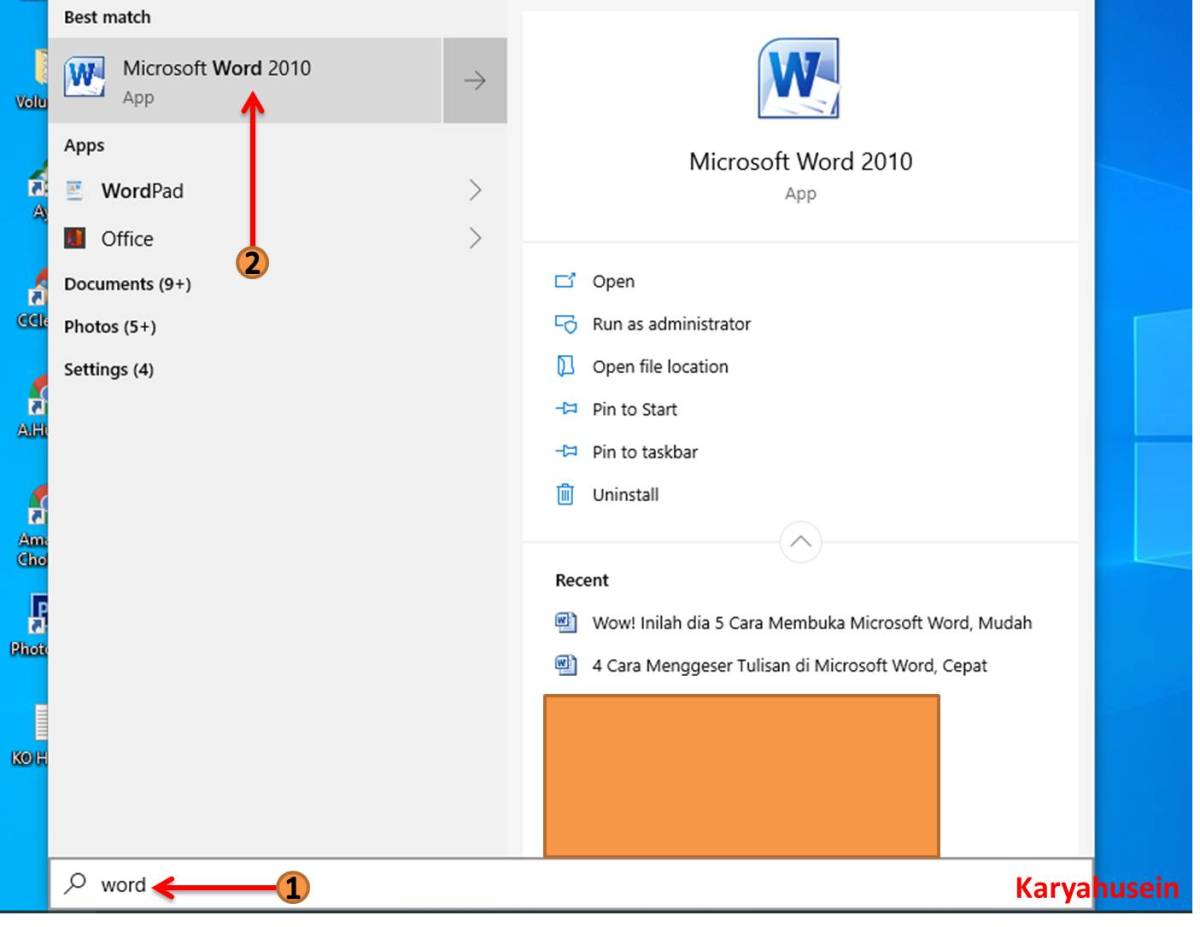Image resolution: width=1200 pixels, height=927 pixels.
Task: Click Open to launch Word 2010
Action: click(613, 281)
